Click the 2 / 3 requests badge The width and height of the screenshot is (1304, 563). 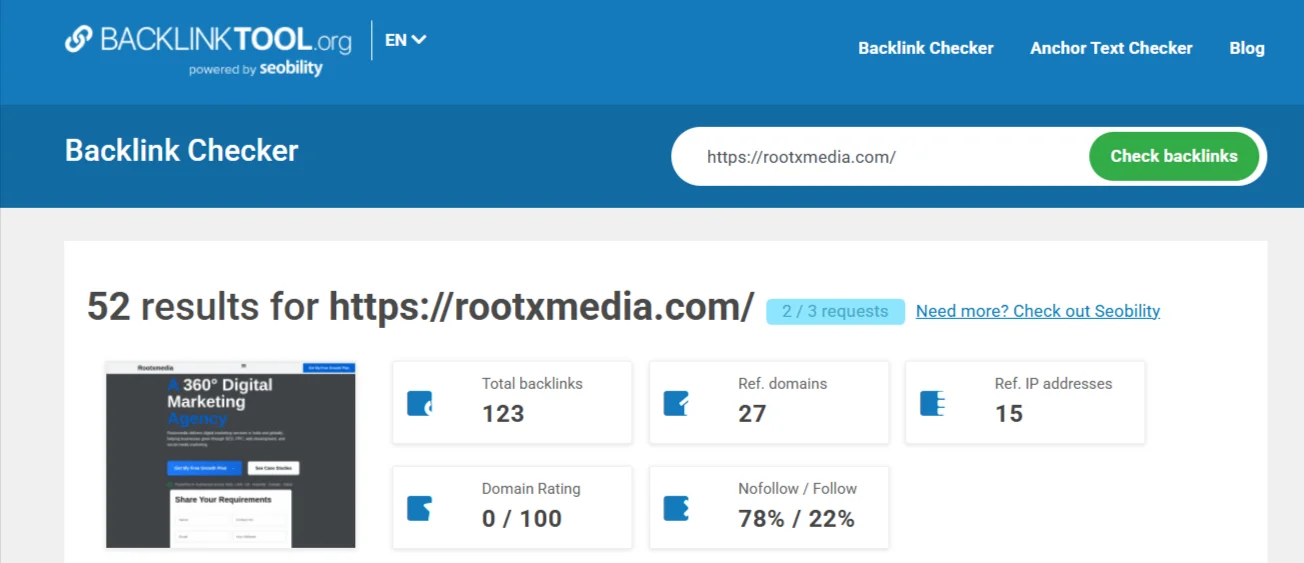coord(835,311)
